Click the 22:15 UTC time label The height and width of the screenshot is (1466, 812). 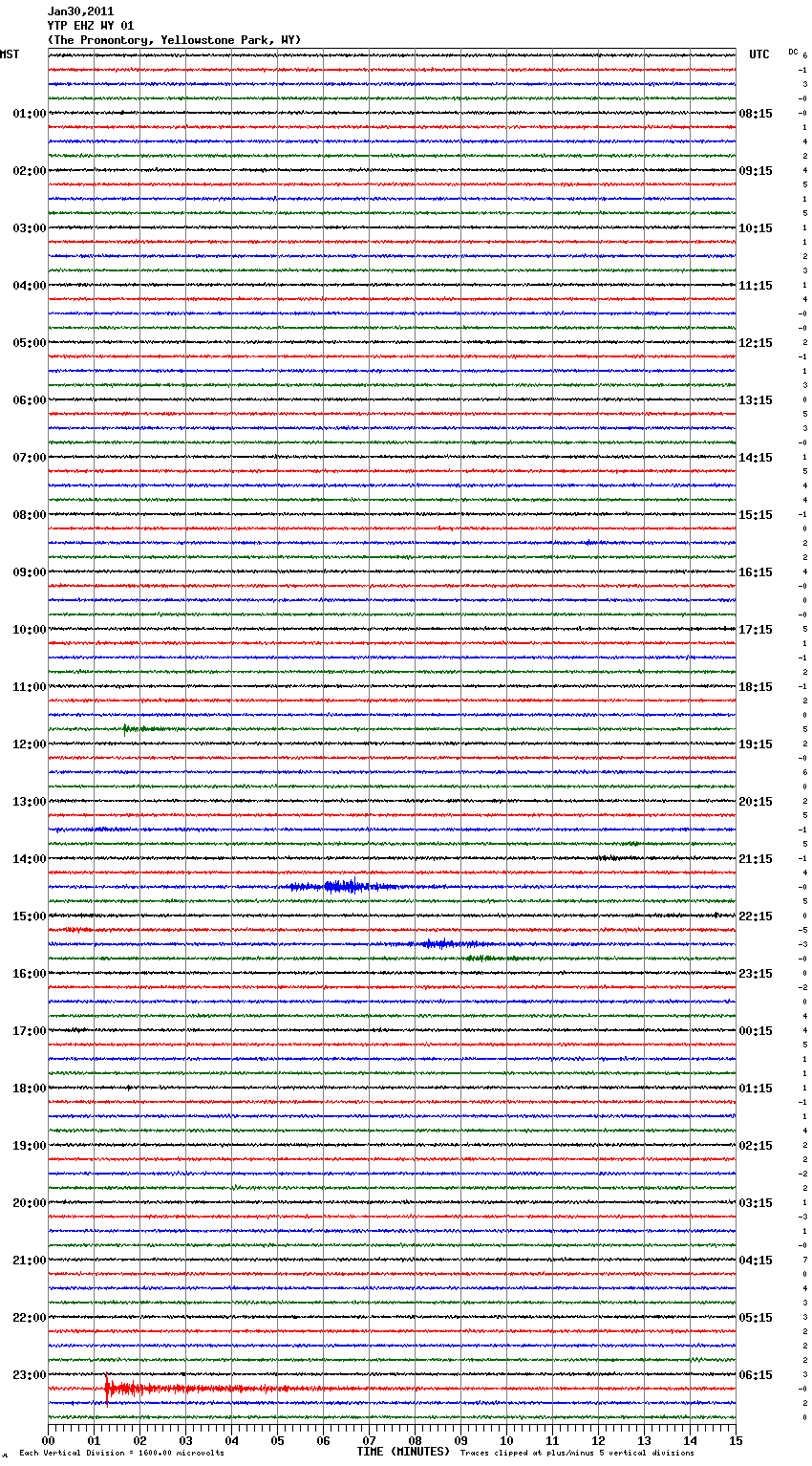(x=756, y=916)
